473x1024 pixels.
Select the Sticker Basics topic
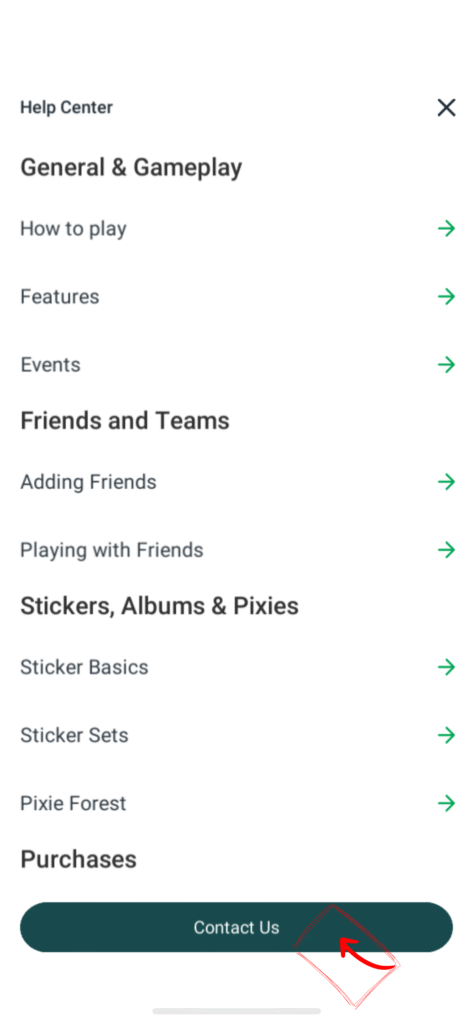click(236, 667)
